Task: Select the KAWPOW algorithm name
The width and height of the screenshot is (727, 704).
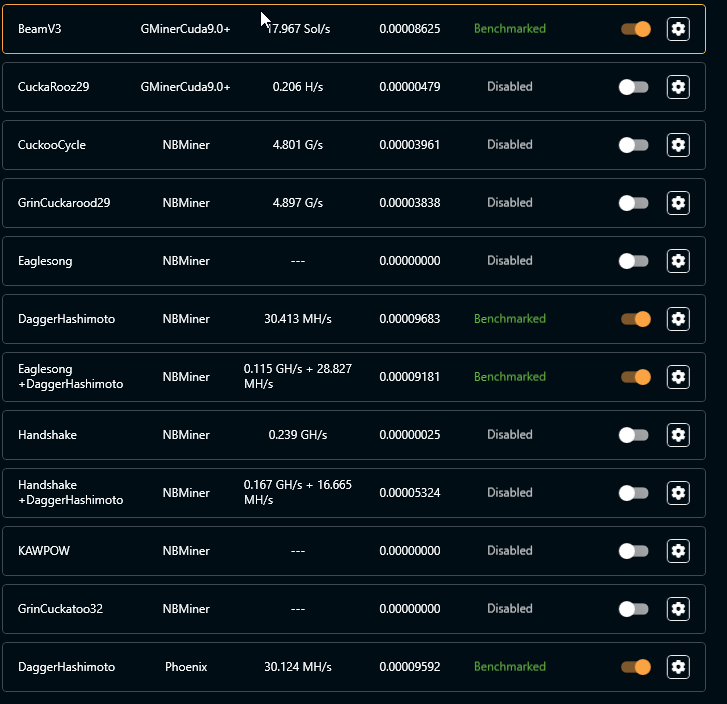Action: point(44,550)
